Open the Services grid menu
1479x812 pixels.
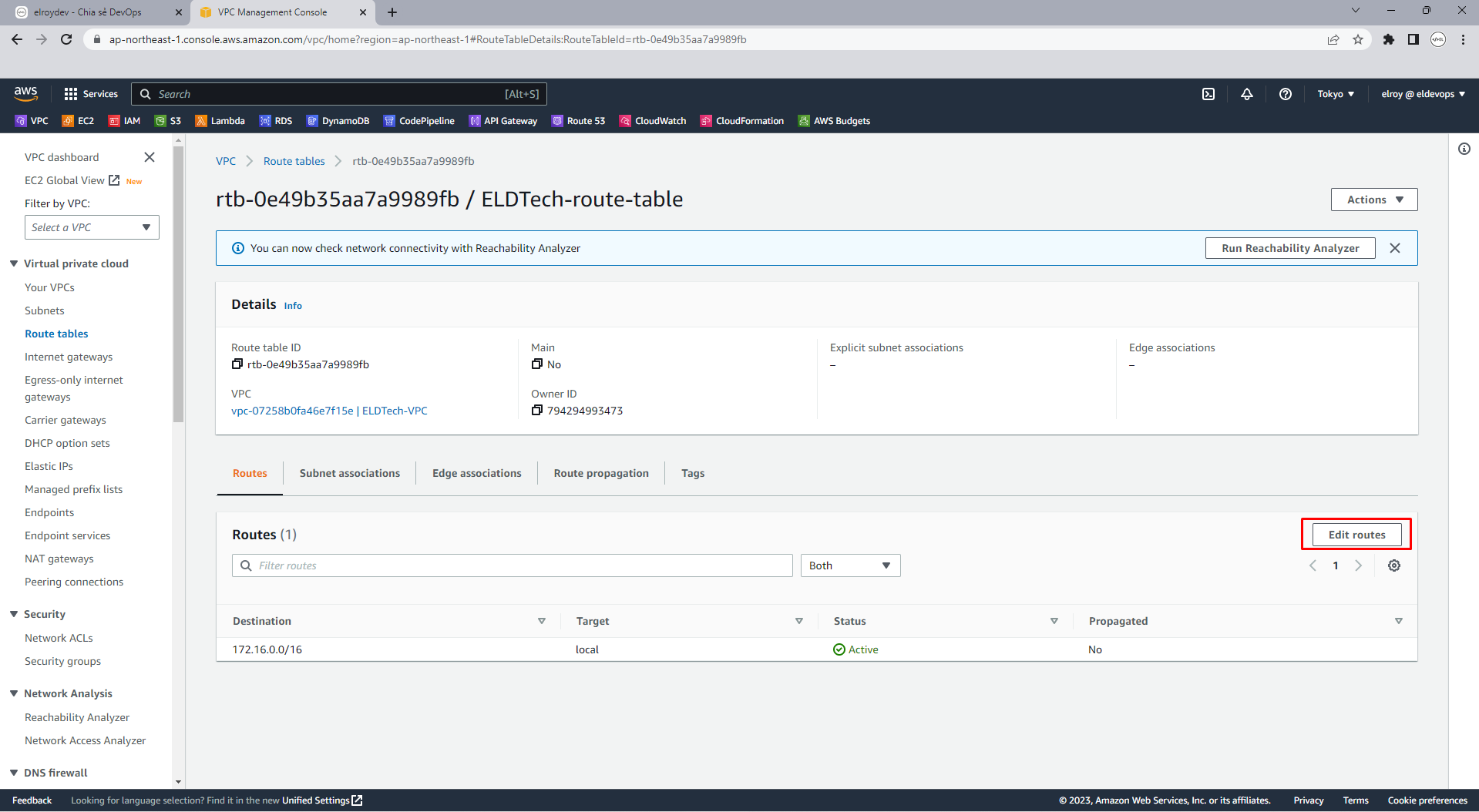pyautogui.click(x=91, y=94)
